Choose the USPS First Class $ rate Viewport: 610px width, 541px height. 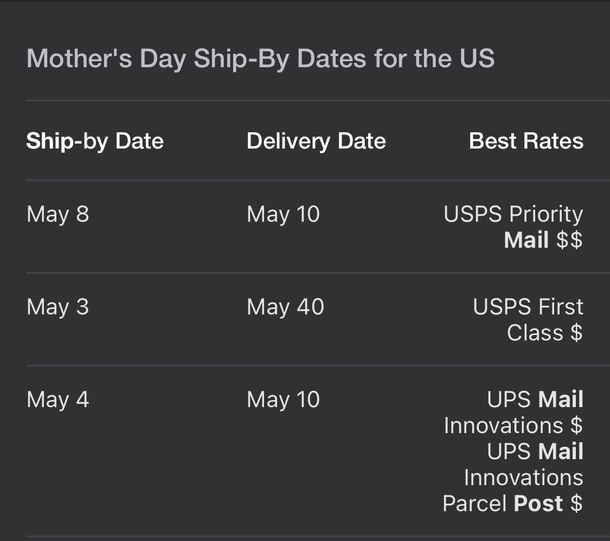point(528,320)
